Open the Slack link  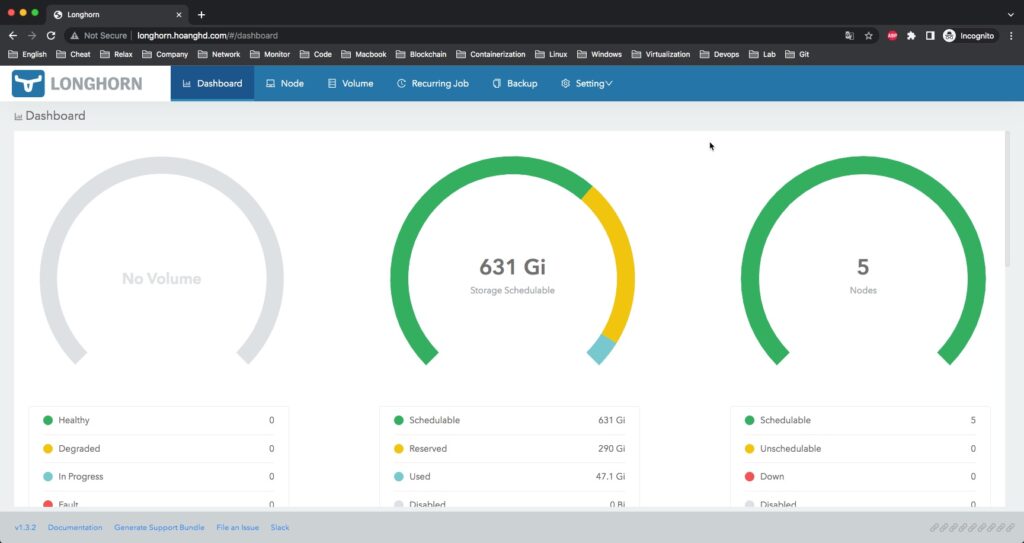pyautogui.click(x=280, y=527)
